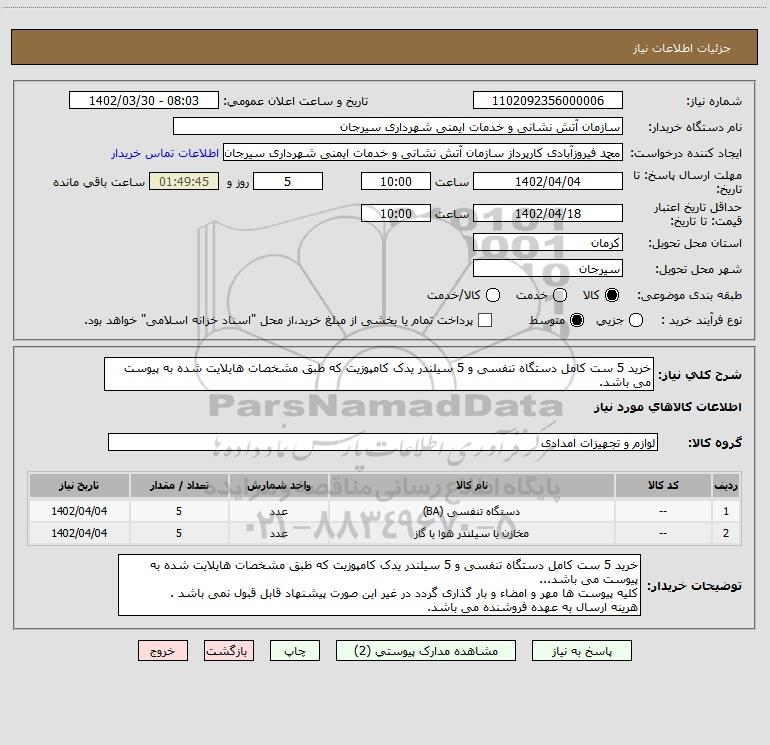Click the delivery province field کرمان
This screenshot has width=770, height=745.
click(x=548, y=242)
